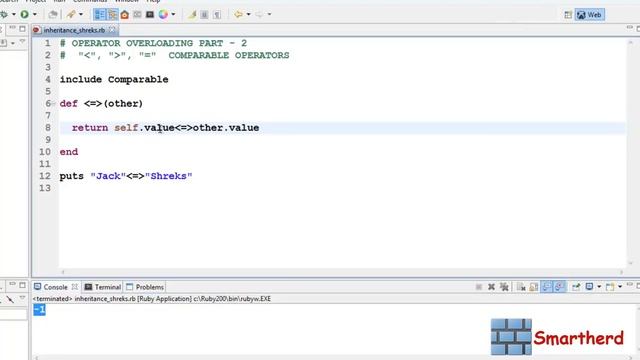Open the forward arrow's history dropdown
This screenshot has height=360, width=640.
[x=269, y=14]
